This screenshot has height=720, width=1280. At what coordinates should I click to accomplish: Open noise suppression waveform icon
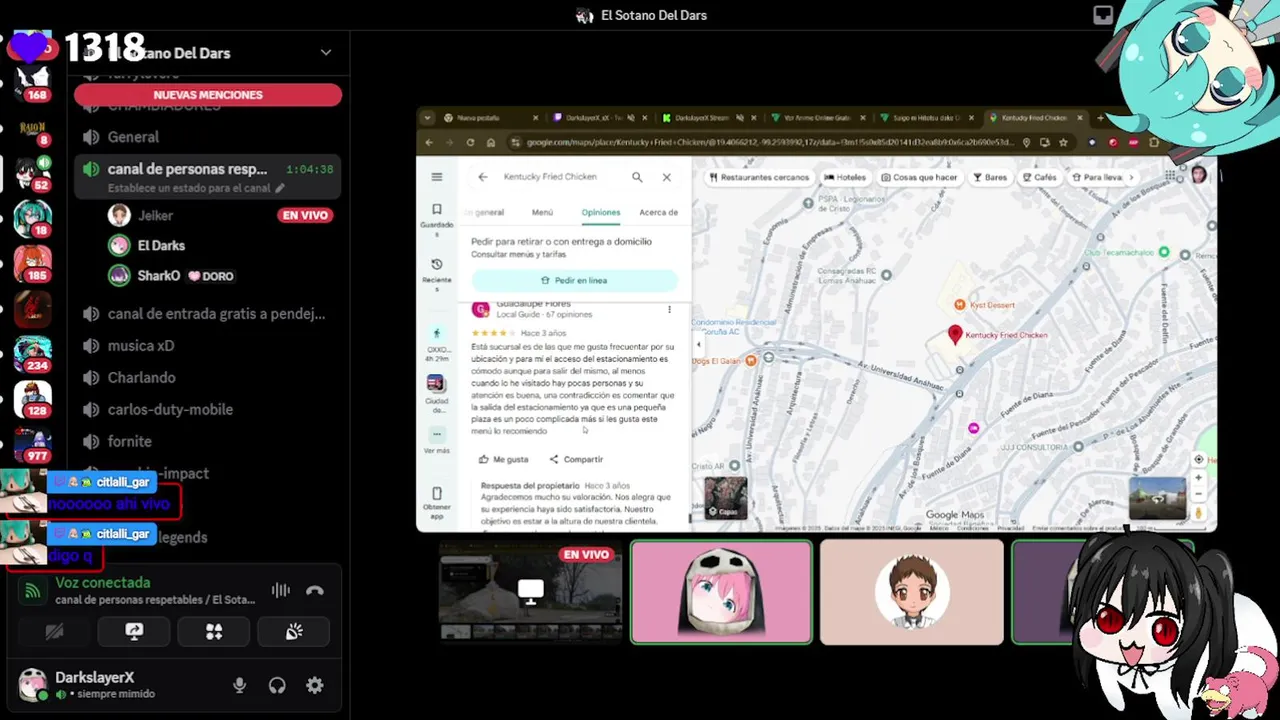click(x=281, y=591)
